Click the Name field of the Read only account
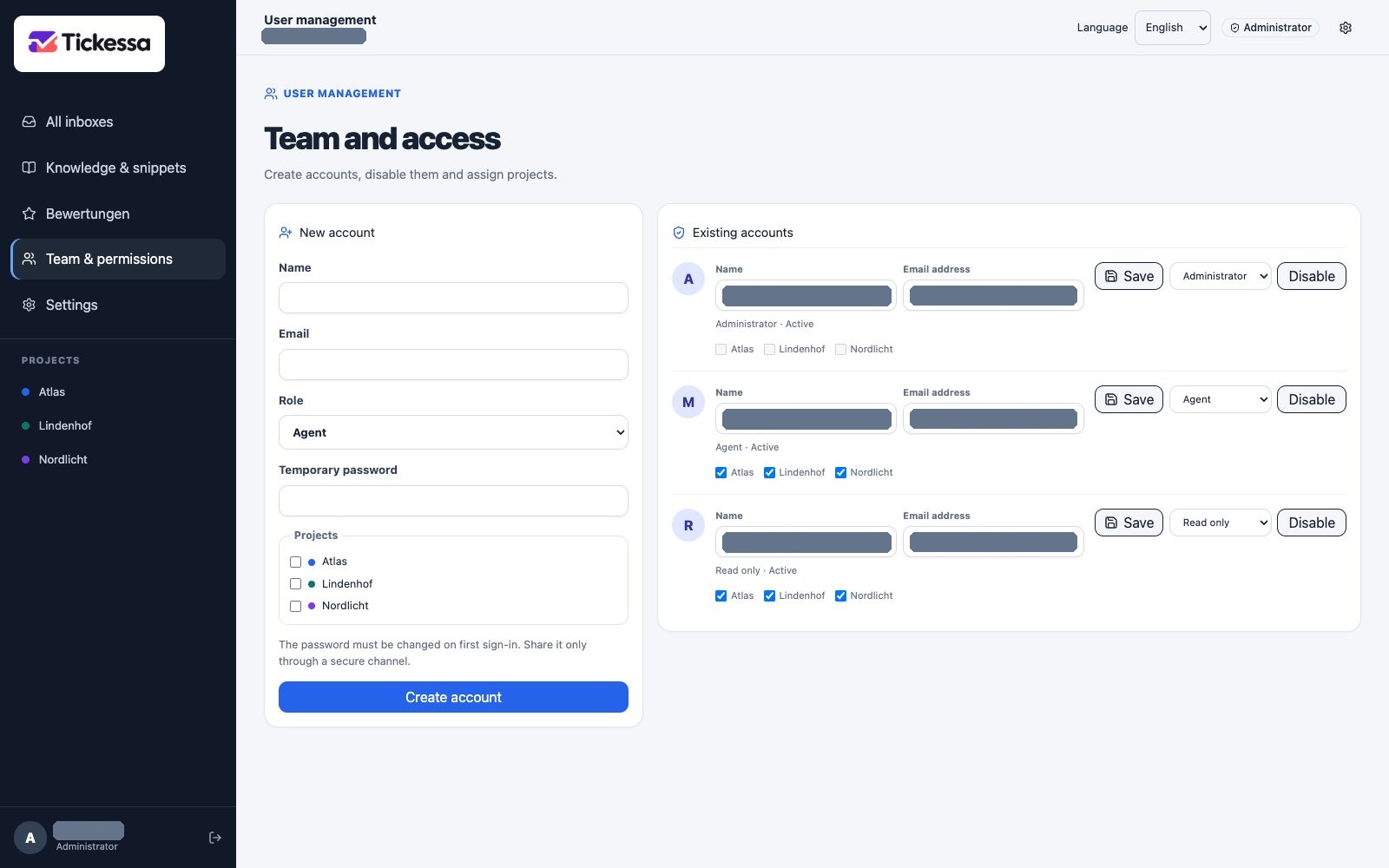 [806, 542]
